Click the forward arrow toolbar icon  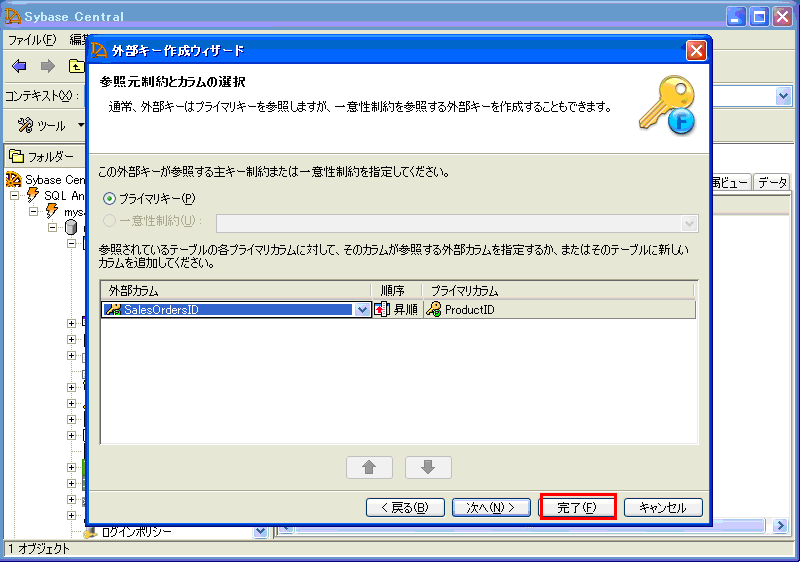(47, 66)
